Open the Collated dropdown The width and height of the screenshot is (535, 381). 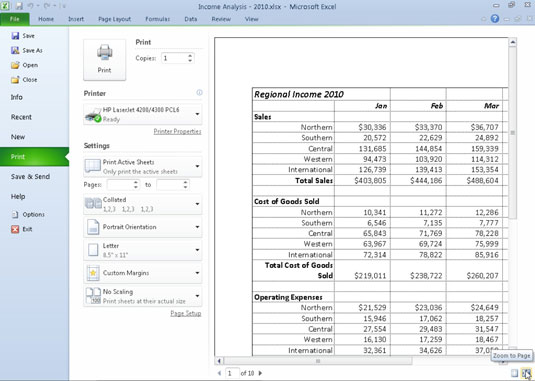(197, 204)
